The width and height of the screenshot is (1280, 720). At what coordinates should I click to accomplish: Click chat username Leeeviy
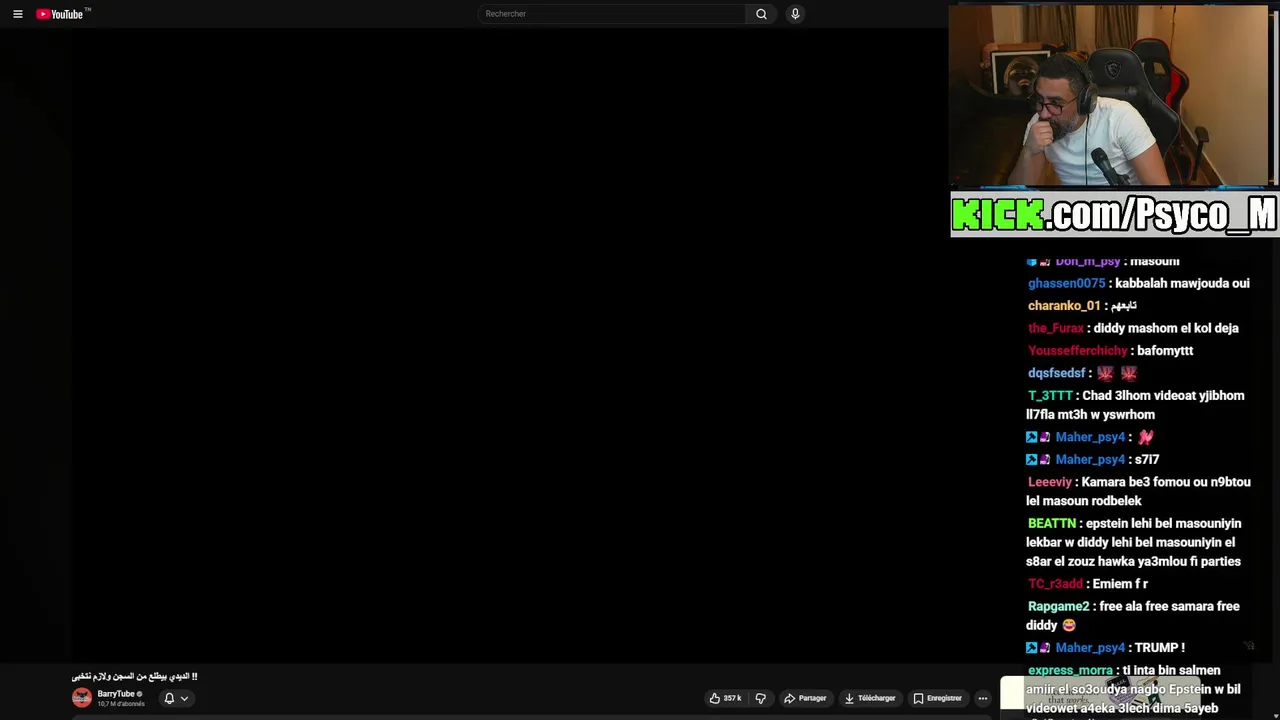(x=1049, y=482)
